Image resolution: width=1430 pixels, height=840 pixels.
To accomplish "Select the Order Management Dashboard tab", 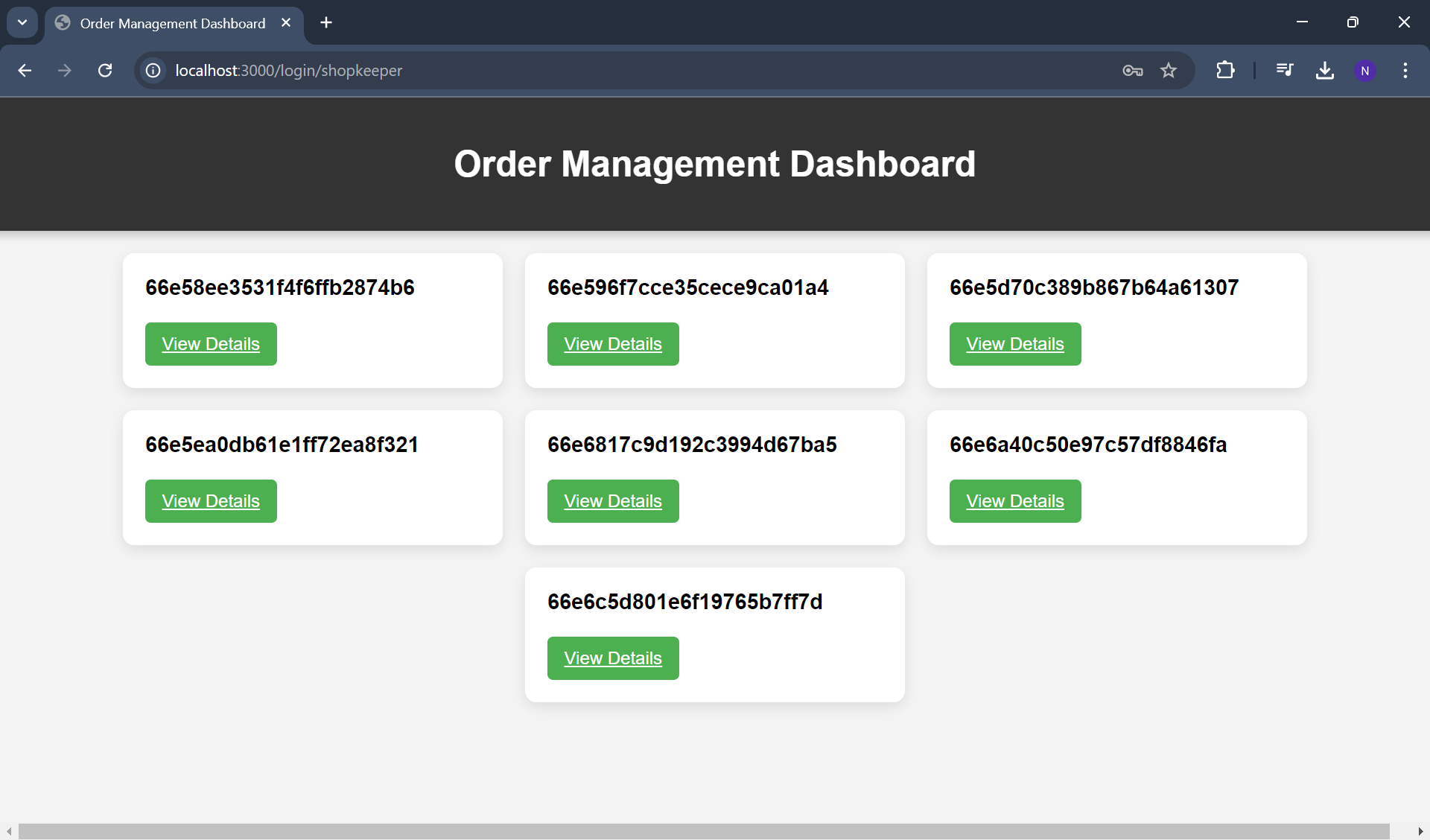I will click(x=172, y=23).
